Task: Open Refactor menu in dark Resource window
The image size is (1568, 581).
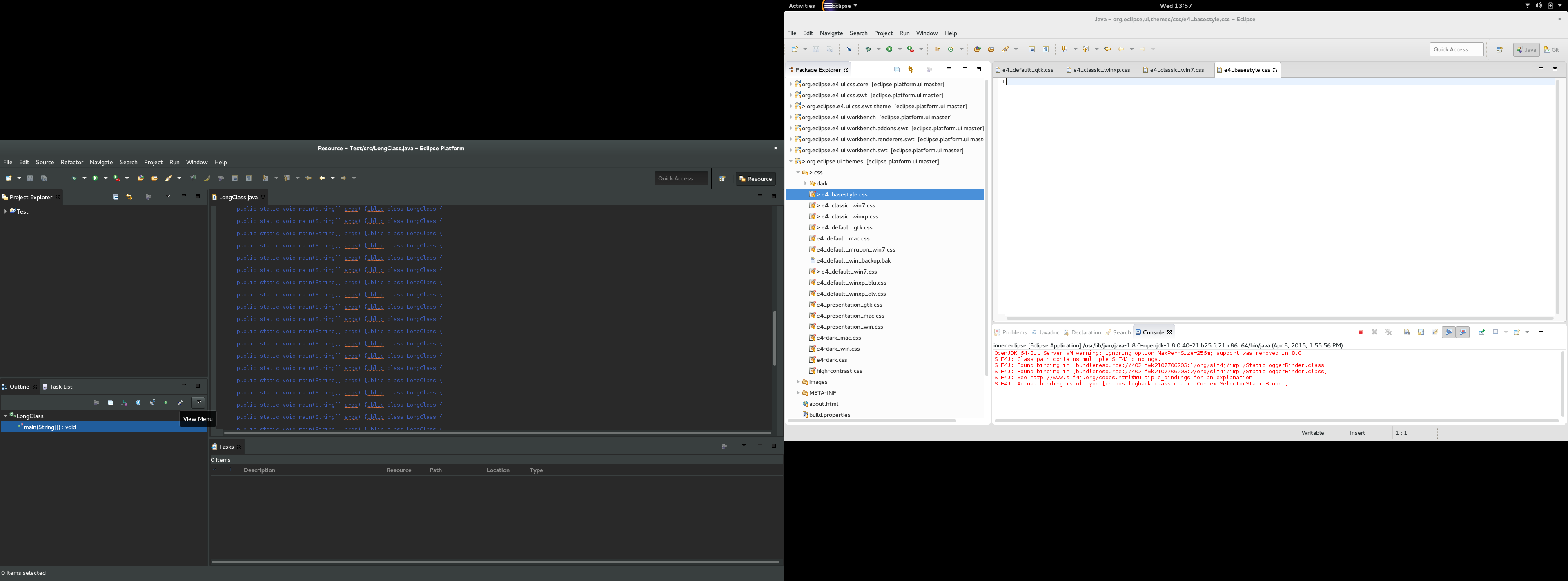Action: (x=72, y=163)
